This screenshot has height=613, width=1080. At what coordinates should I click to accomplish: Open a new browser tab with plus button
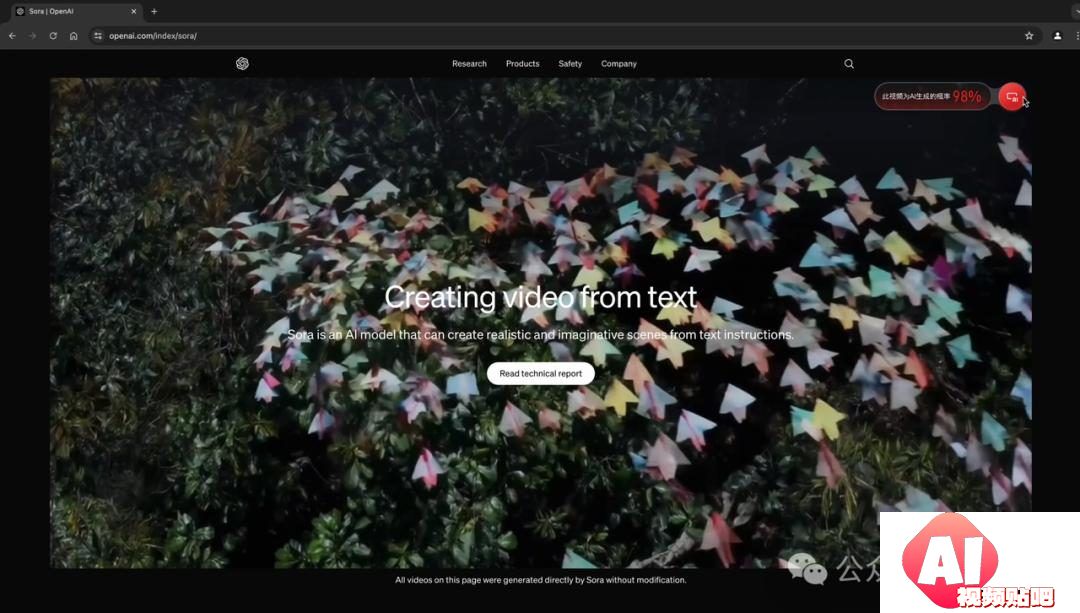154,11
